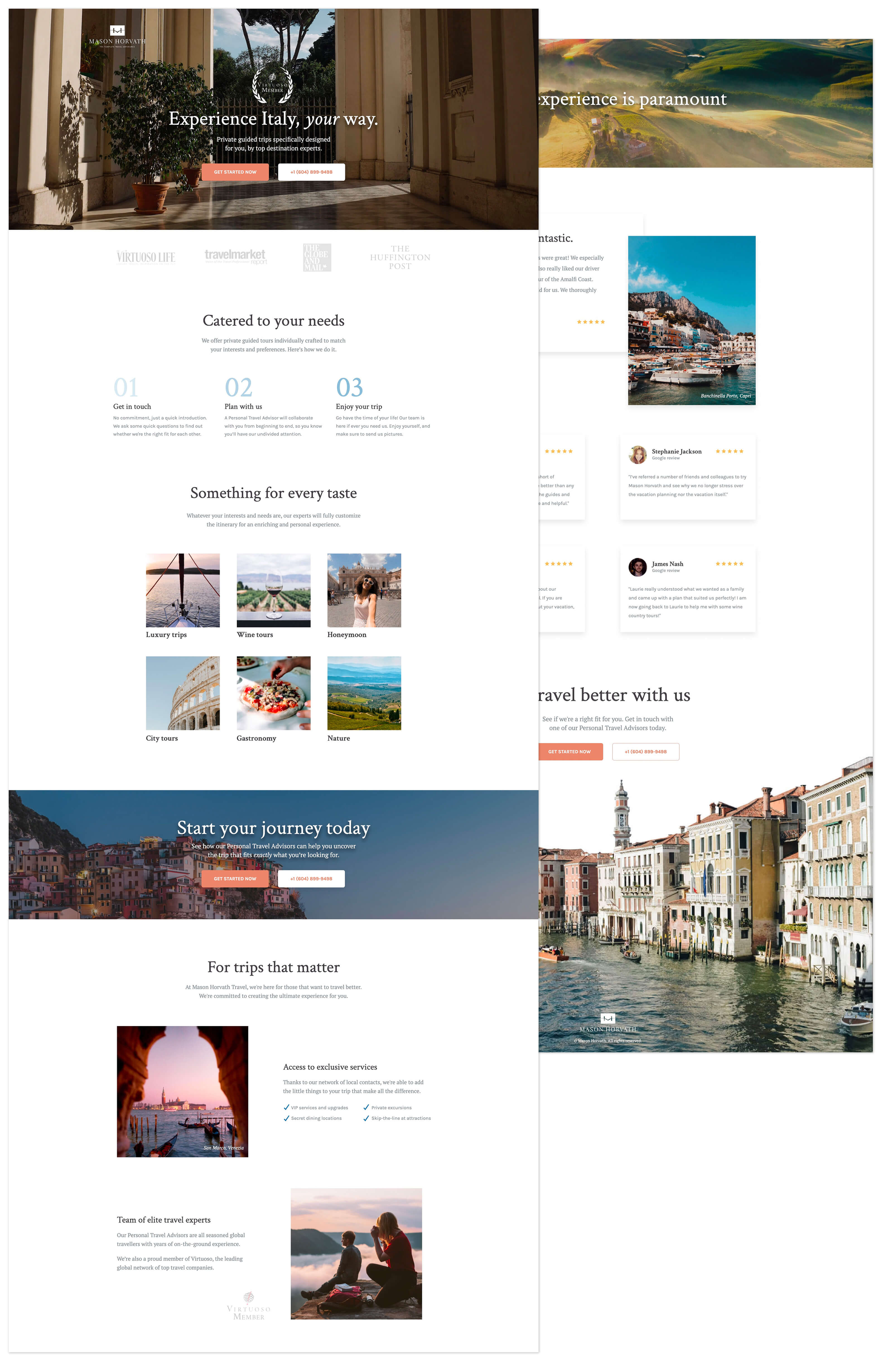Click the Mason Horvath copyright text in footer
The height and width of the screenshot is (1372, 883).
click(x=608, y=1041)
